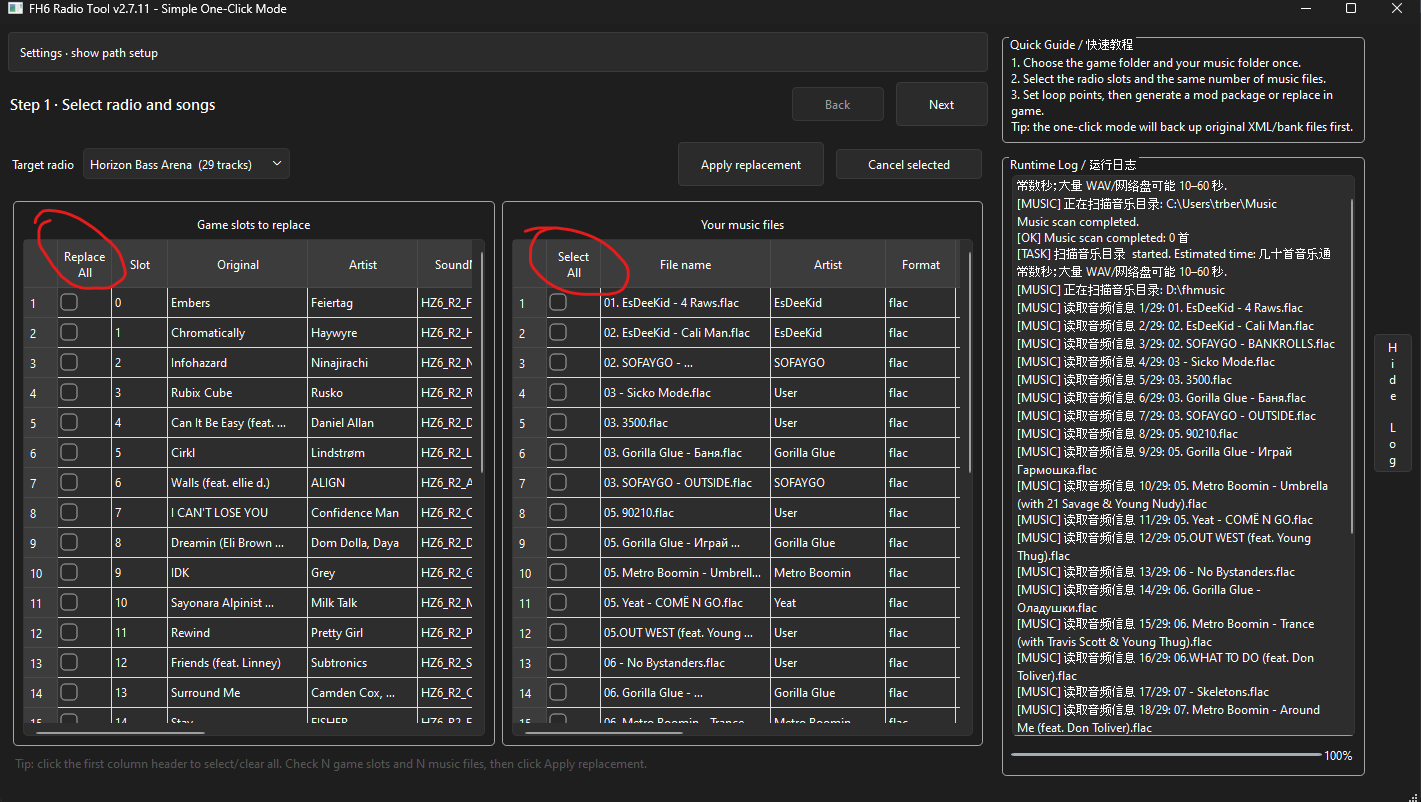Click the disabled Back button
1421x802 pixels.
pyautogui.click(x=838, y=105)
